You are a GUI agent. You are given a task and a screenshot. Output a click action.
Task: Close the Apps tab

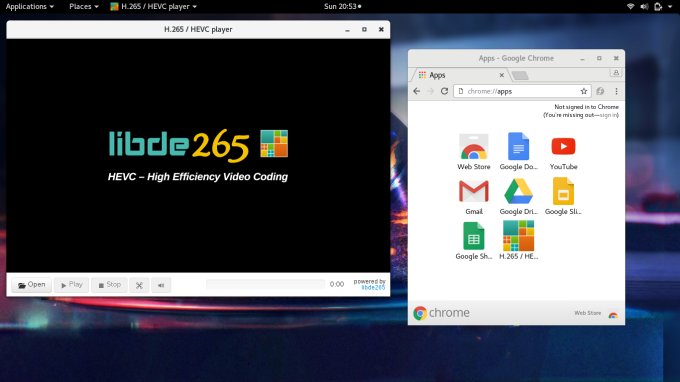pyautogui.click(x=502, y=75)
